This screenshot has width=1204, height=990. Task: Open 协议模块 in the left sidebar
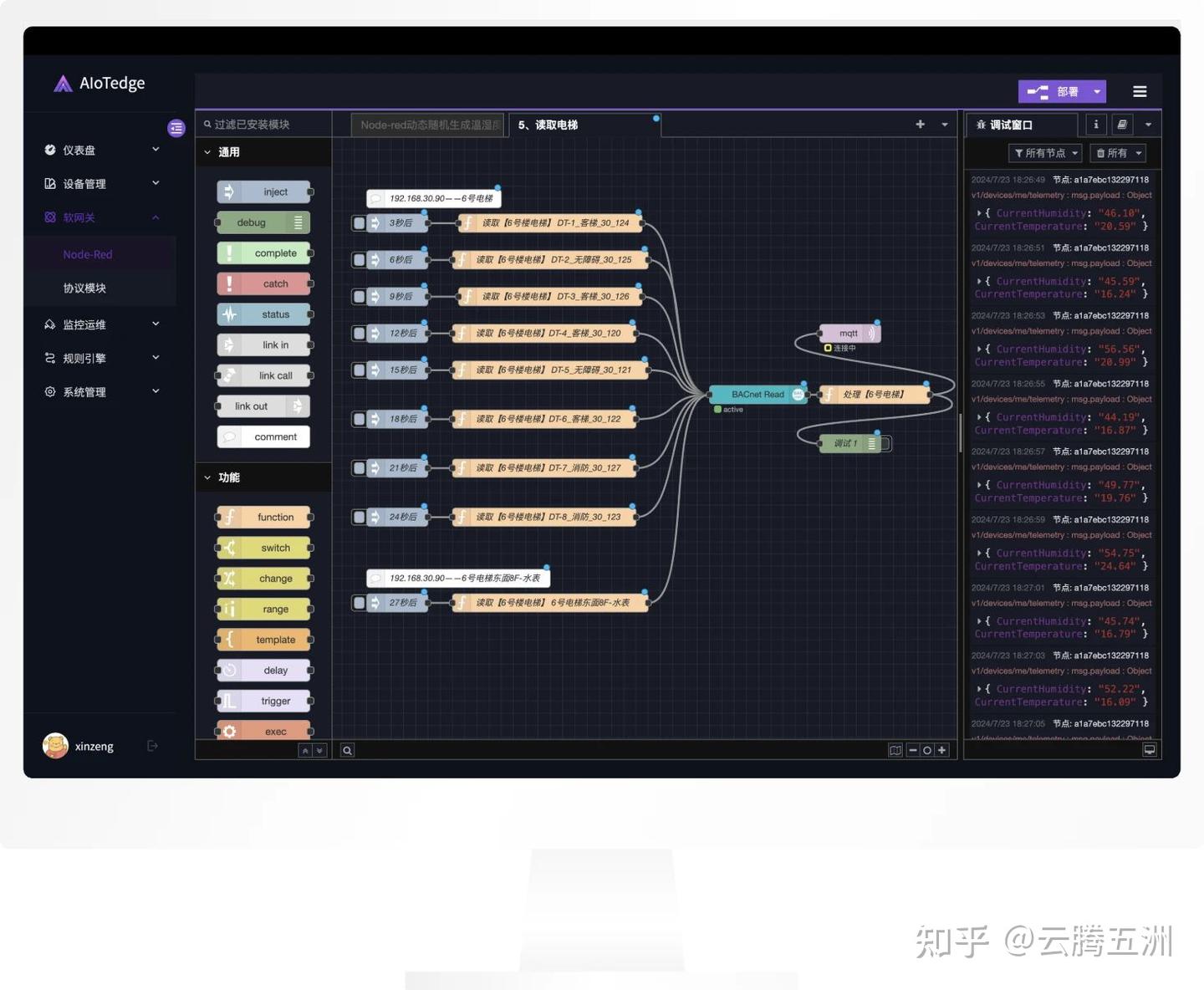[85, 288]
